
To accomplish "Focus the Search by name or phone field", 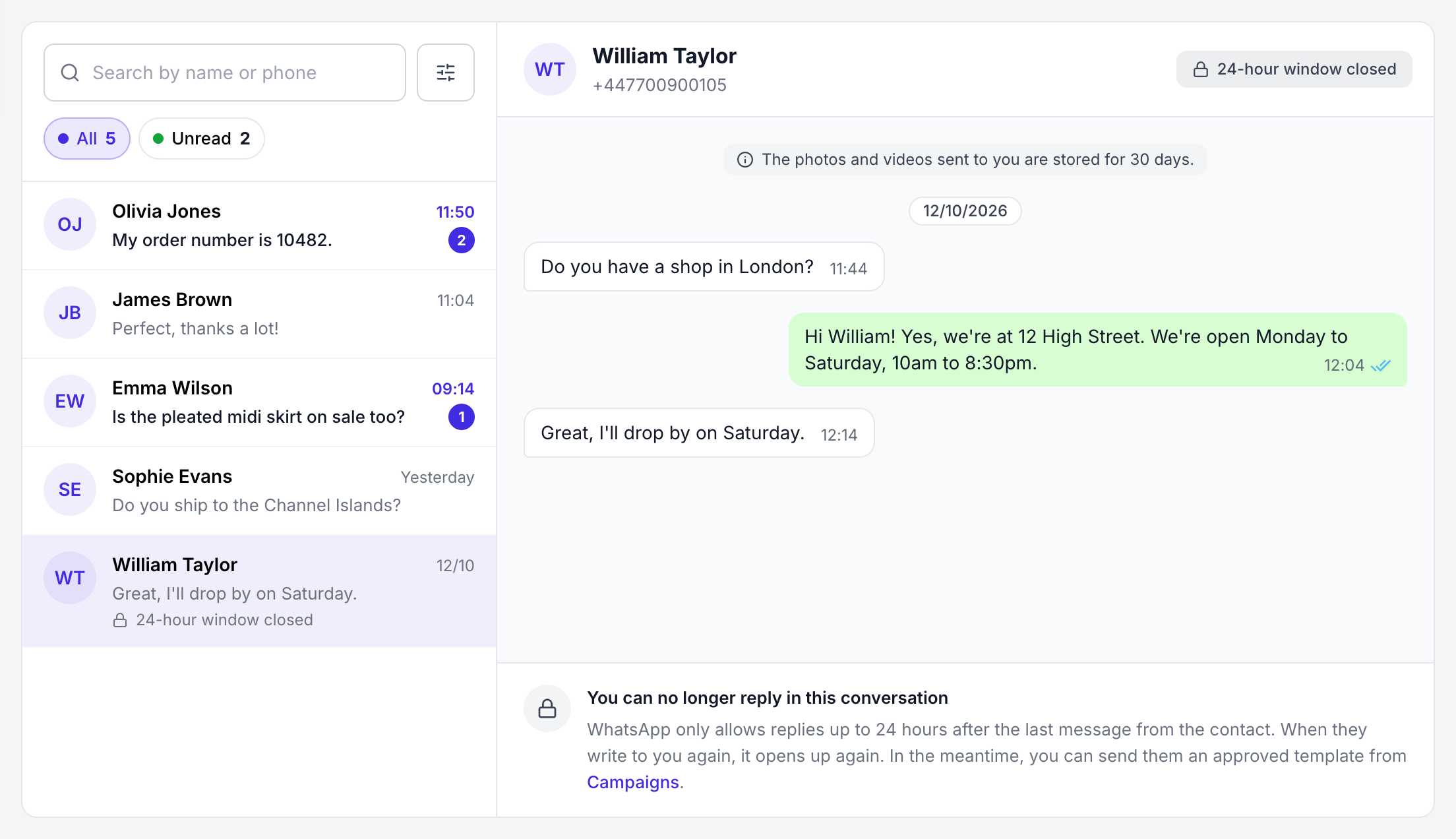I will point(225,73).
